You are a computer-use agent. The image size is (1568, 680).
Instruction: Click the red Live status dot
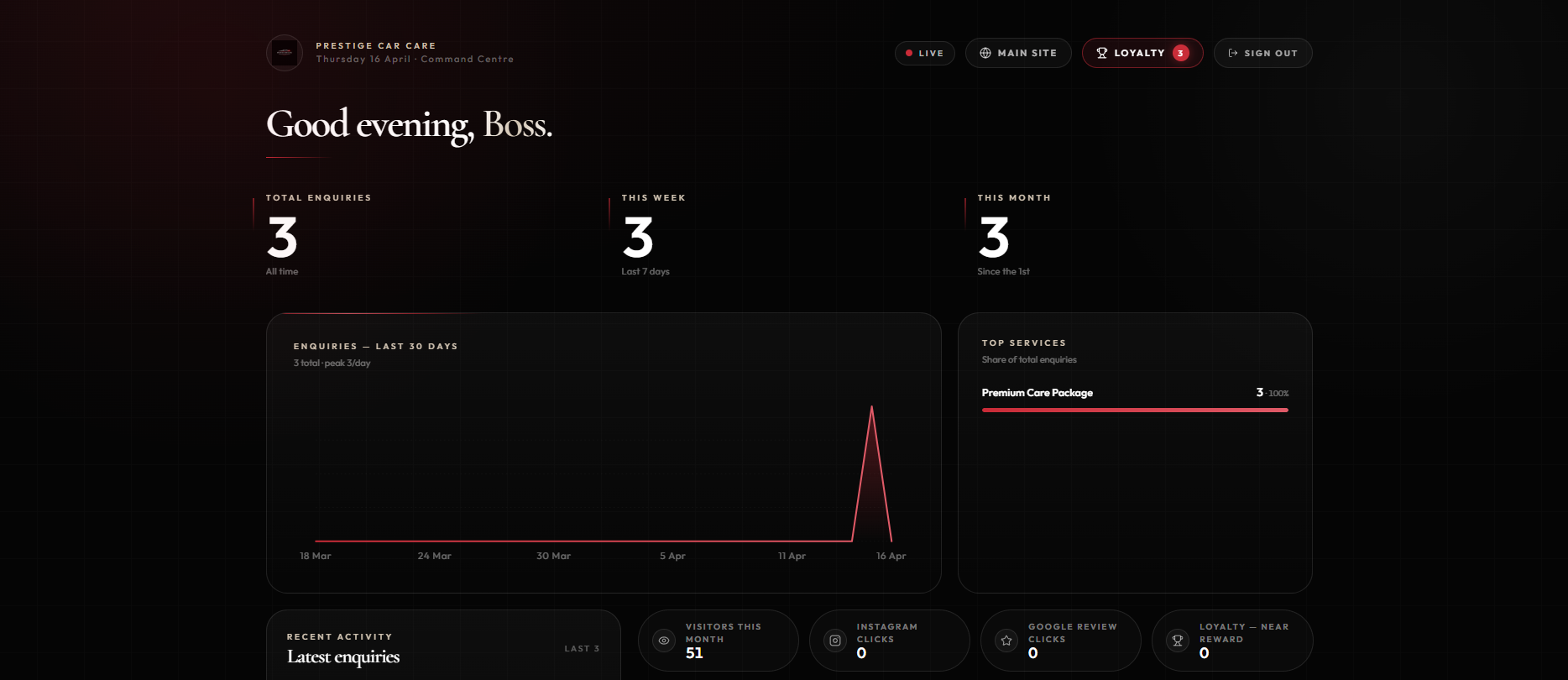909,53
